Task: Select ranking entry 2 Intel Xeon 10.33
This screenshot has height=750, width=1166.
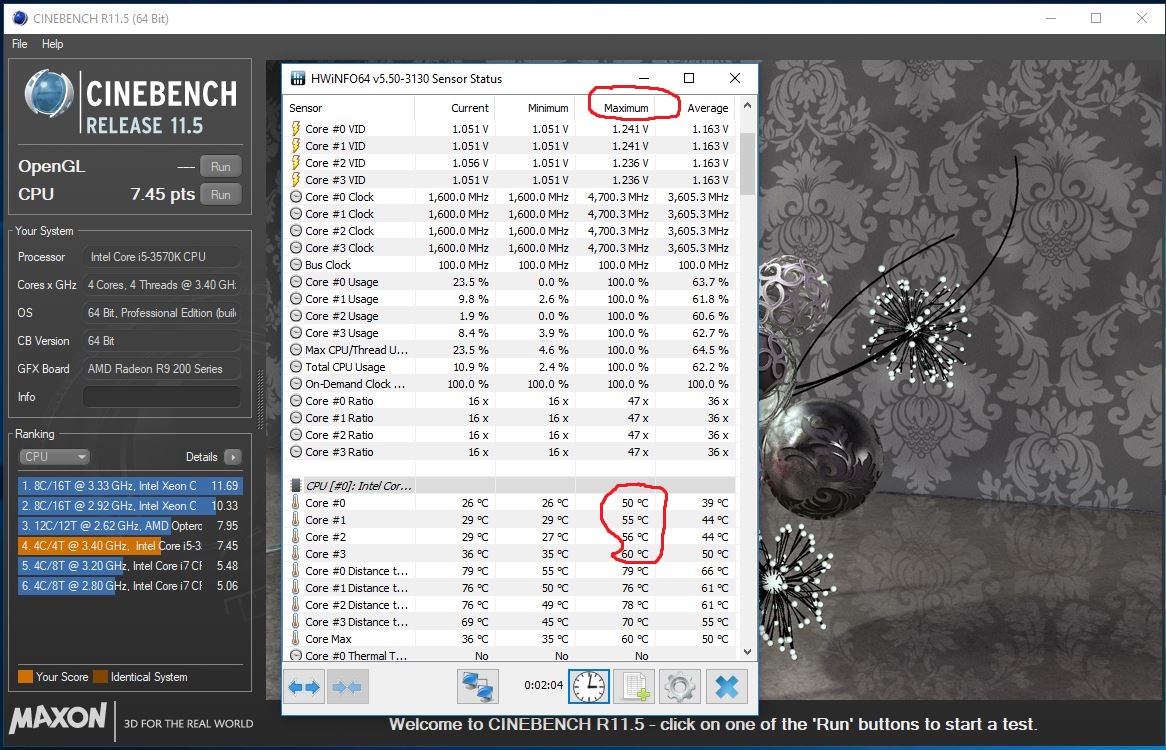Action: 130,505
